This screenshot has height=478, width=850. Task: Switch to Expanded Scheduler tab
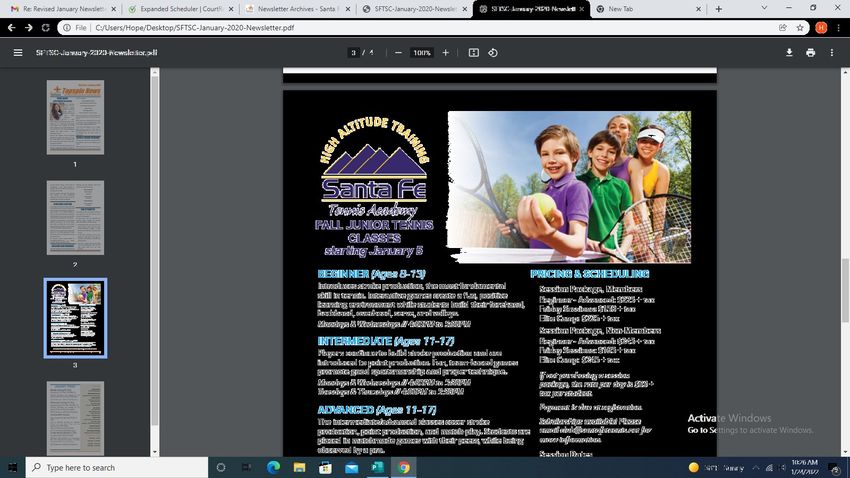coord(182,9)
